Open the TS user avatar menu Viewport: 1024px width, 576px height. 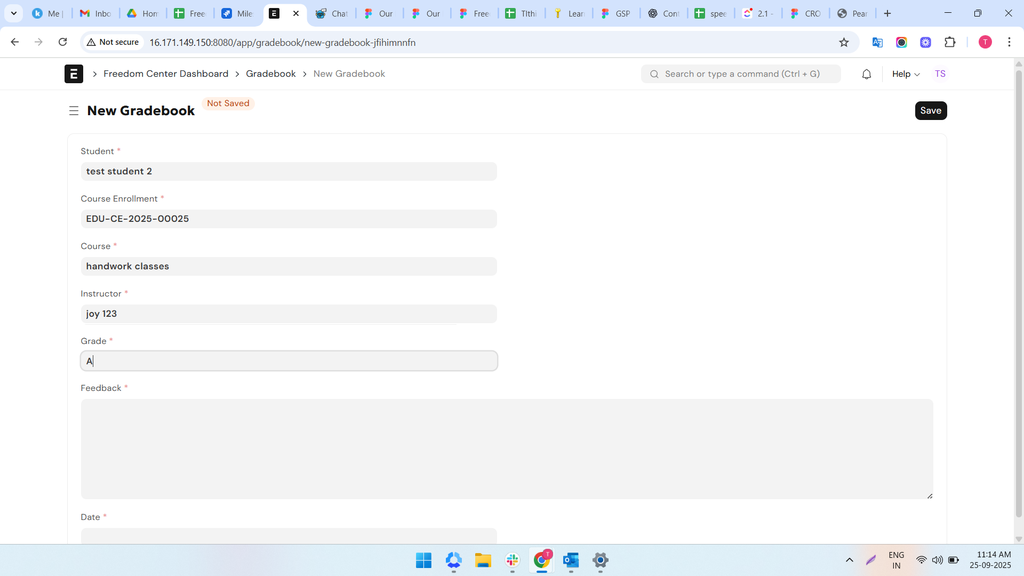[940, 74]
